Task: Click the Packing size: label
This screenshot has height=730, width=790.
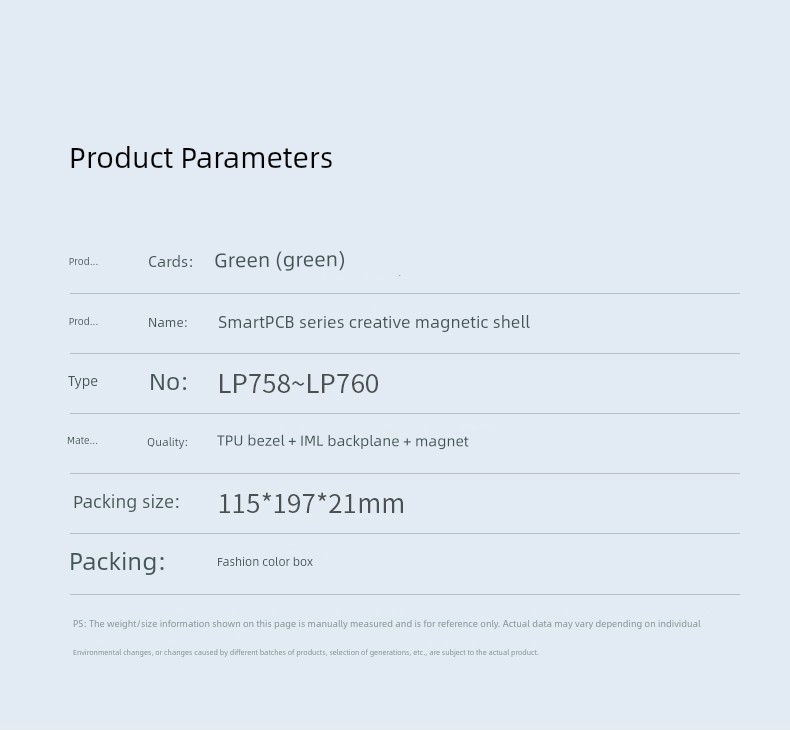Action: pyautogui.click(x=126, y=502)
